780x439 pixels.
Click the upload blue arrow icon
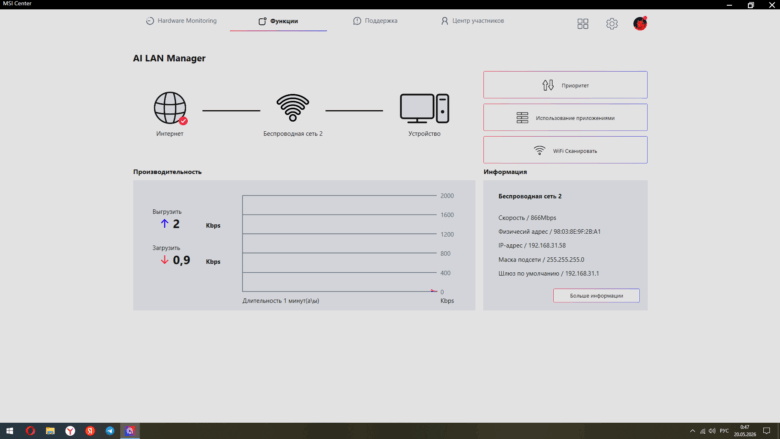click(x=164, y=224)
